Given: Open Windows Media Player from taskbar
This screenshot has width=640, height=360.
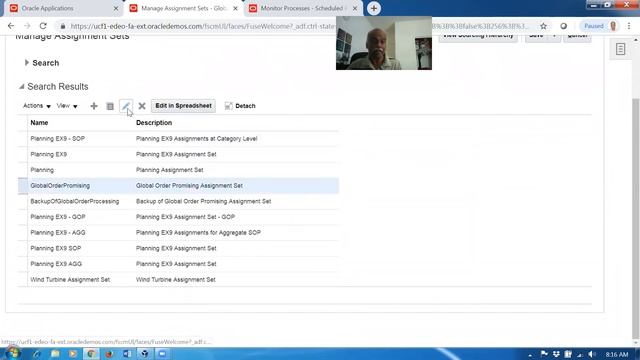Looking at the screenshot, I should pyautogui.click(x=73, y=354).
